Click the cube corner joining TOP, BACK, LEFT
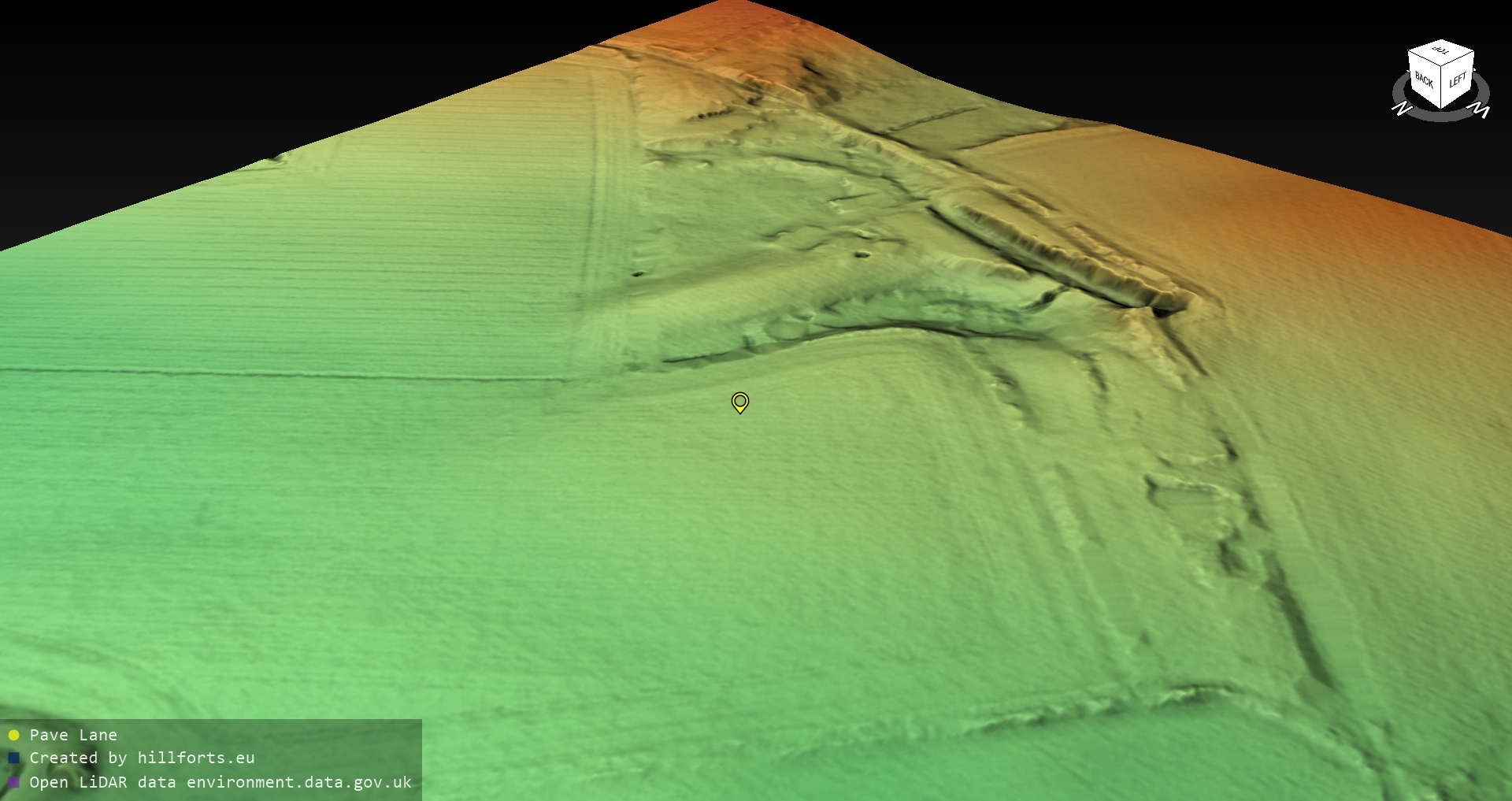Viewport: 1512px width, 801px height. click(1442, 67)
